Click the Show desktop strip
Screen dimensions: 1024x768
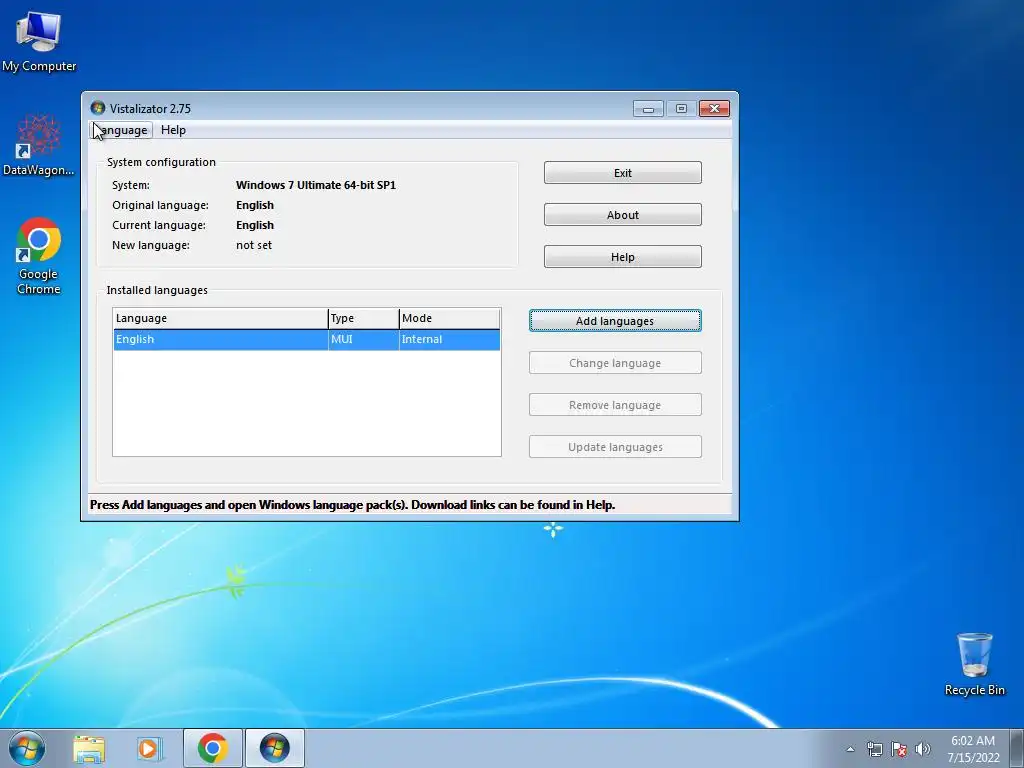(1017, 748)
